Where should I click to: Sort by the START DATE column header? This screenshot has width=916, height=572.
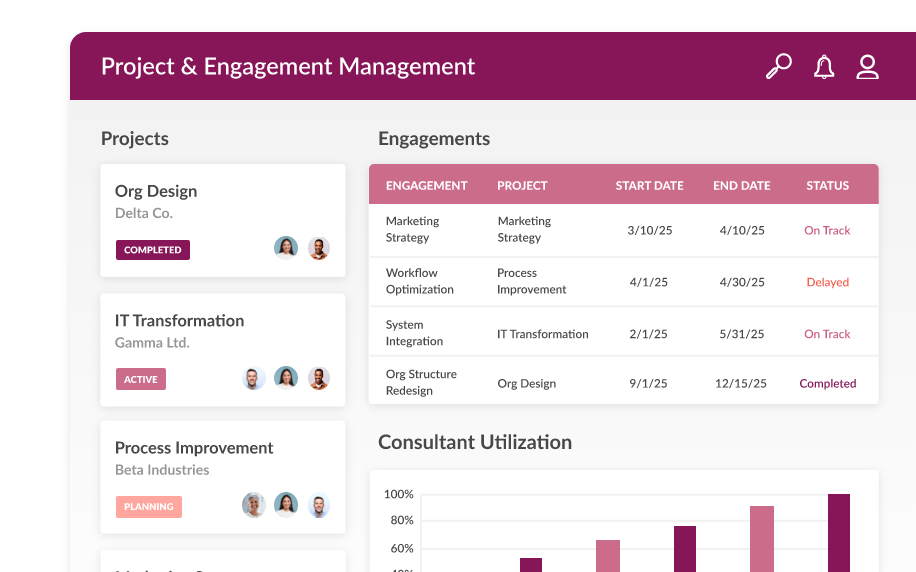[x=649, y=185]
